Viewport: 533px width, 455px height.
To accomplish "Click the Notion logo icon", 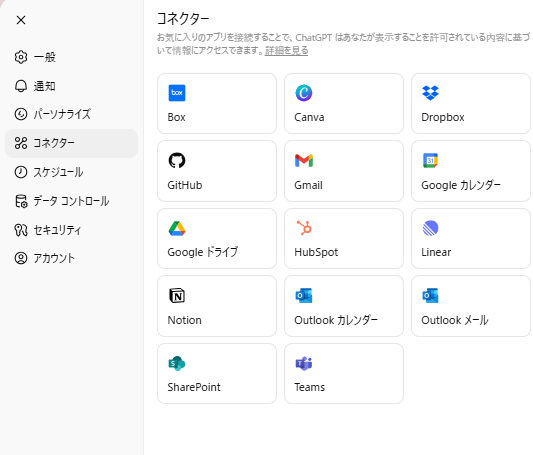I will click(x=177, y=296).
